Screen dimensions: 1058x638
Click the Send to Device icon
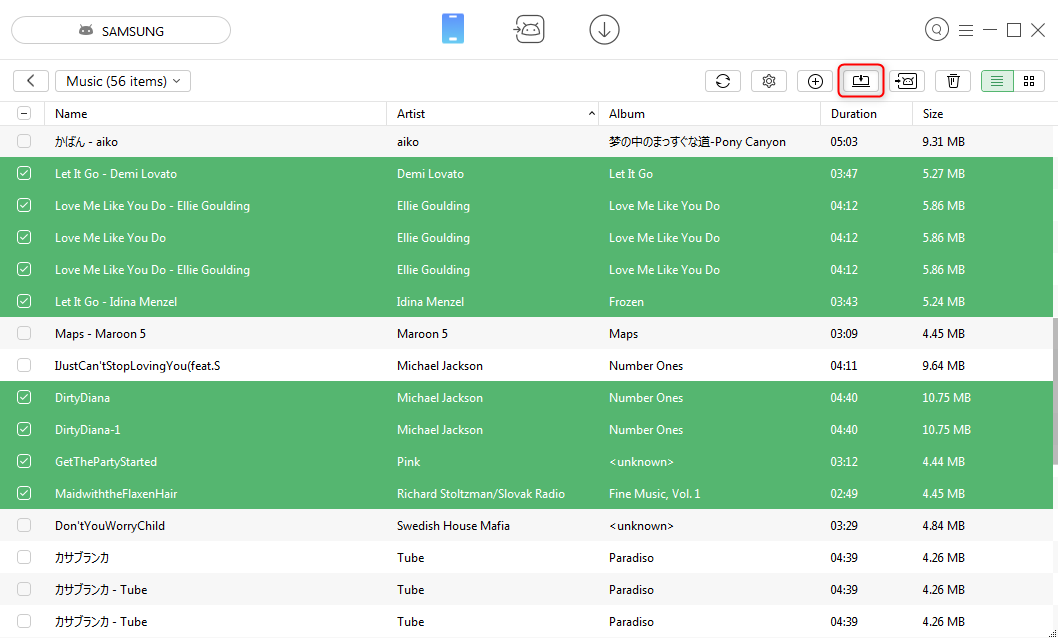click(906, 81)
